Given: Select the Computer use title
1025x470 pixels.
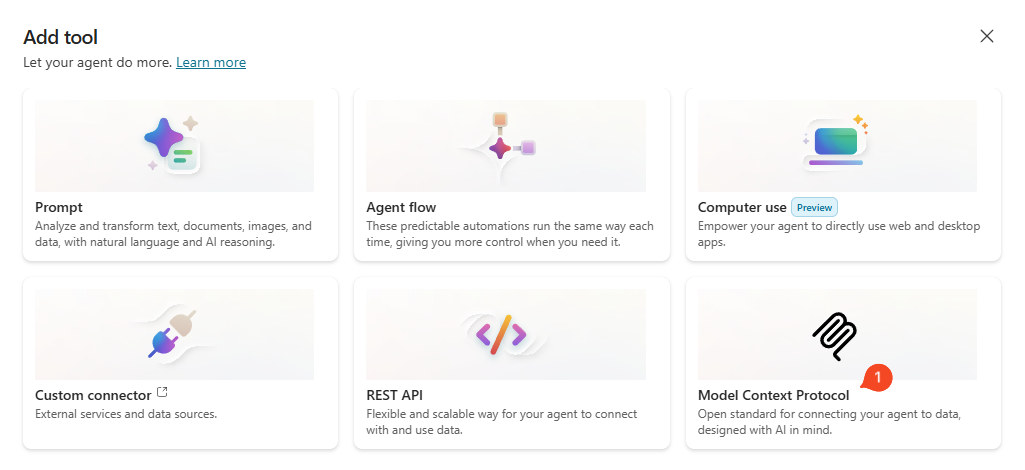Looking at the screenshot, I should (741, 207).
